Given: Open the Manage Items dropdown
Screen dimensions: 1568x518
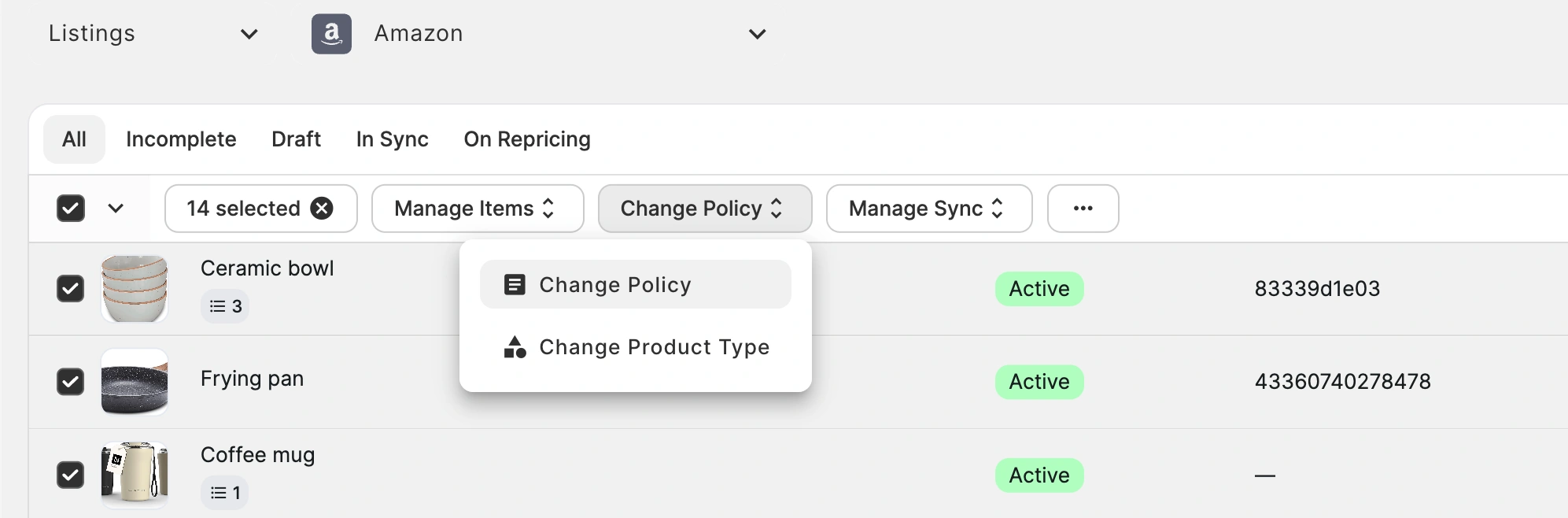Looking at the screenshot, I should (477, 209).
